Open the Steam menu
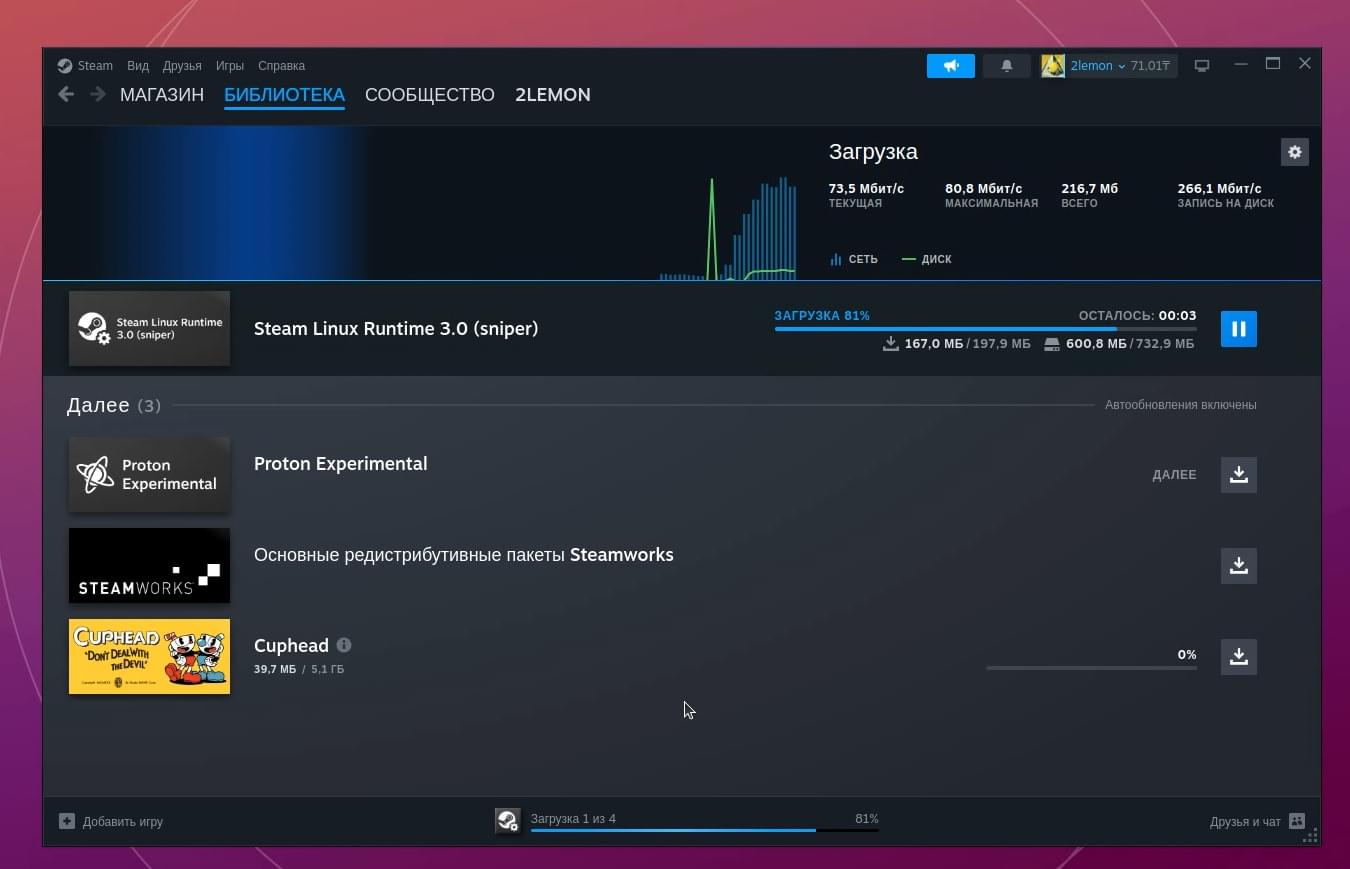Viewport: 1350px width, 869px height. click(95, 66)
